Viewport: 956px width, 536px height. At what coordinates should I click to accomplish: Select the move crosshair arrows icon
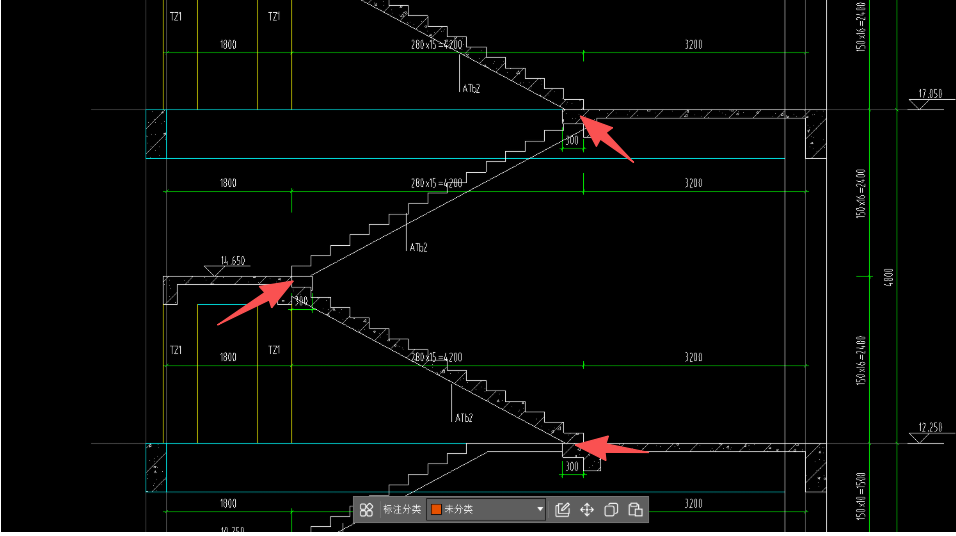pos(587,510)
